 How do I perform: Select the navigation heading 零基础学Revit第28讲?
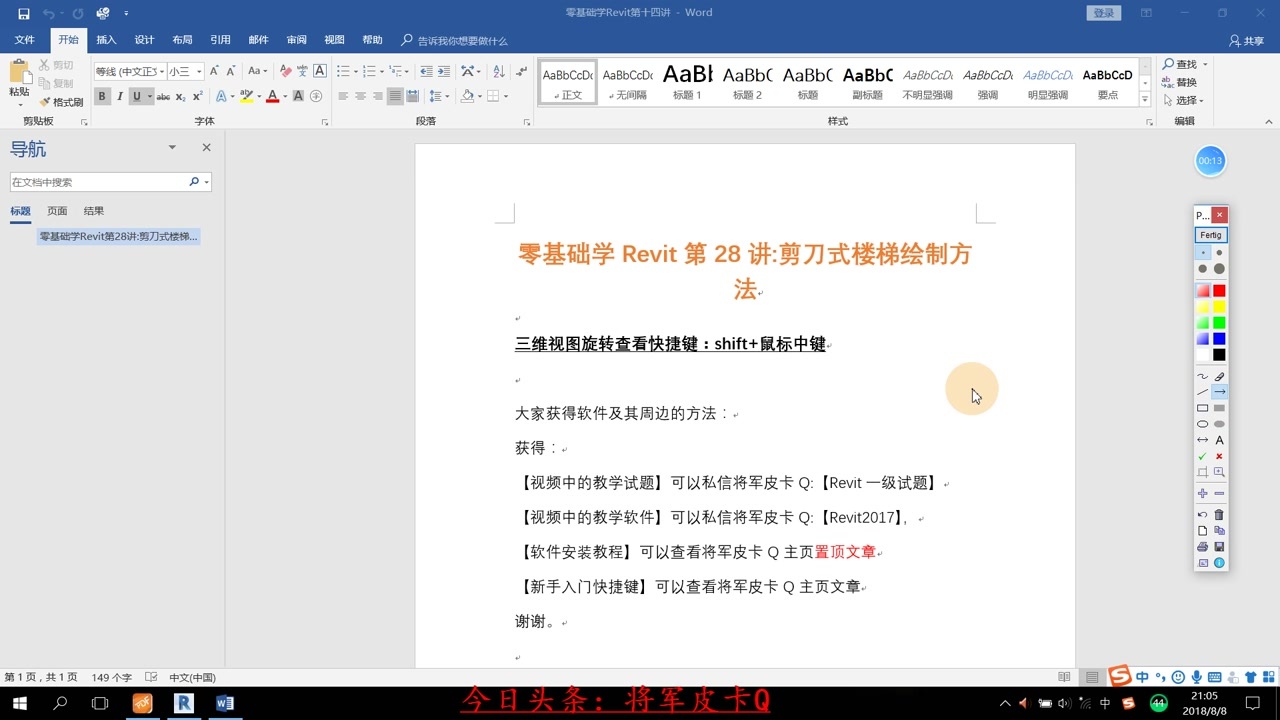pos(119,237)
